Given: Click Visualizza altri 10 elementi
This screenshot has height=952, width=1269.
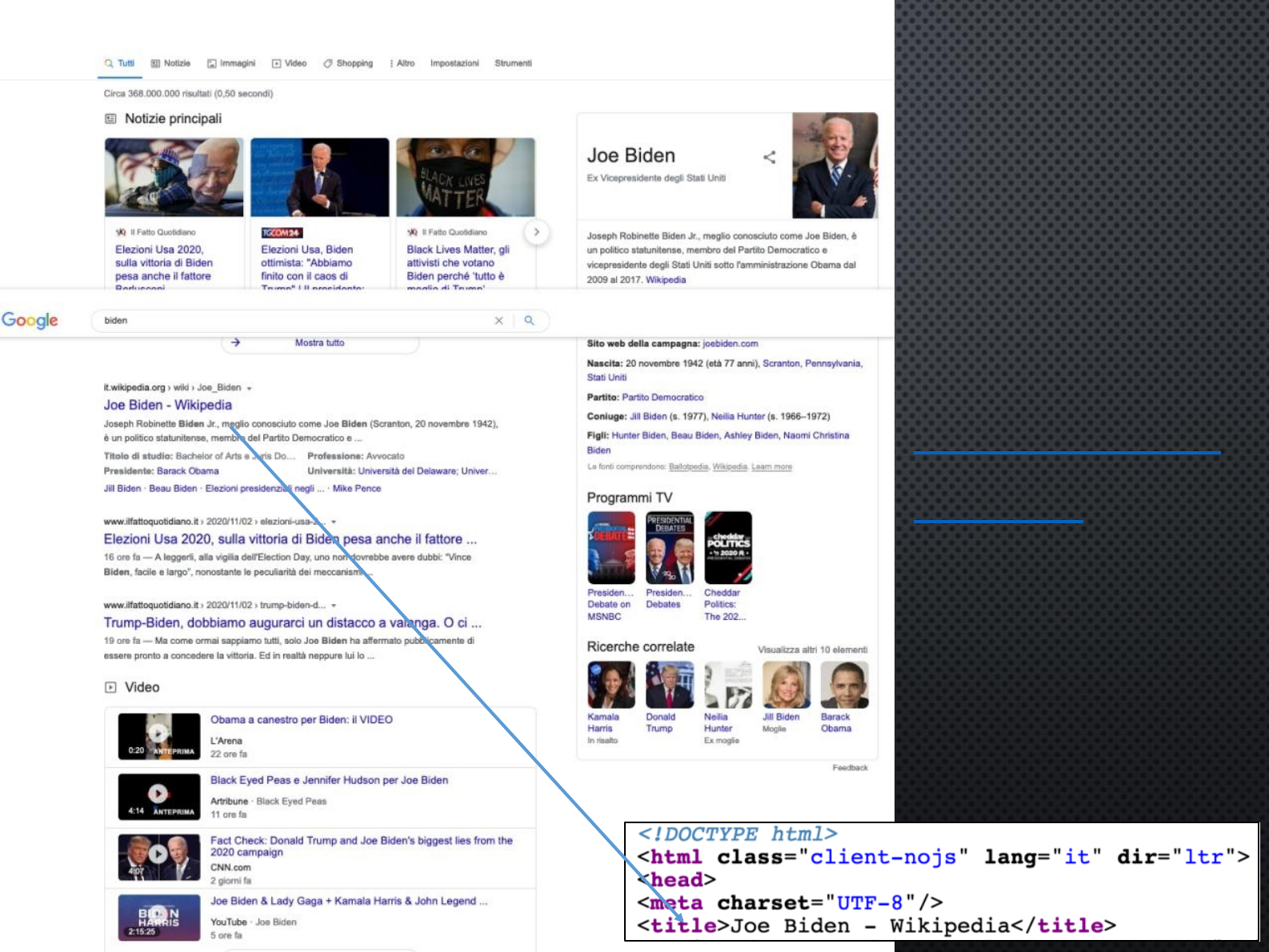Looking at the screenshot, I should pos(812,650).
